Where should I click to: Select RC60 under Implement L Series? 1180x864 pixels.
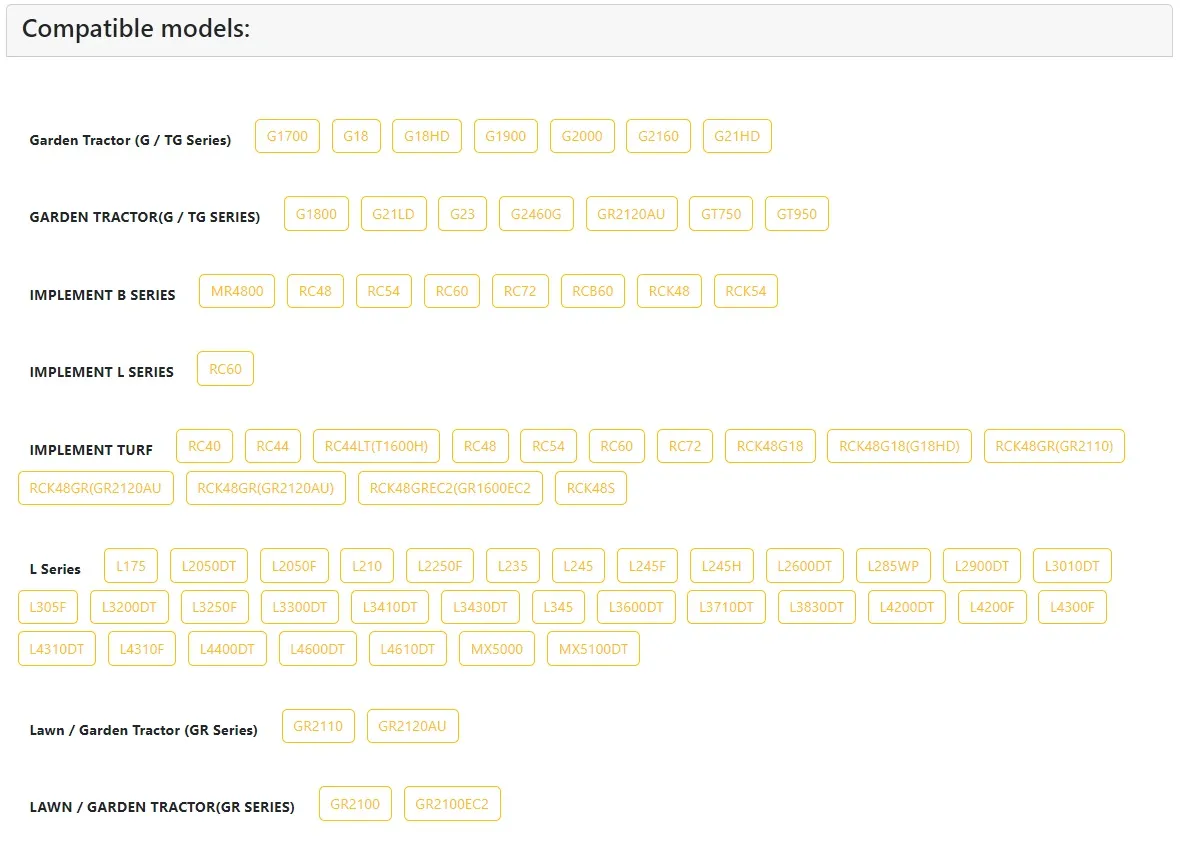[225, 369]
